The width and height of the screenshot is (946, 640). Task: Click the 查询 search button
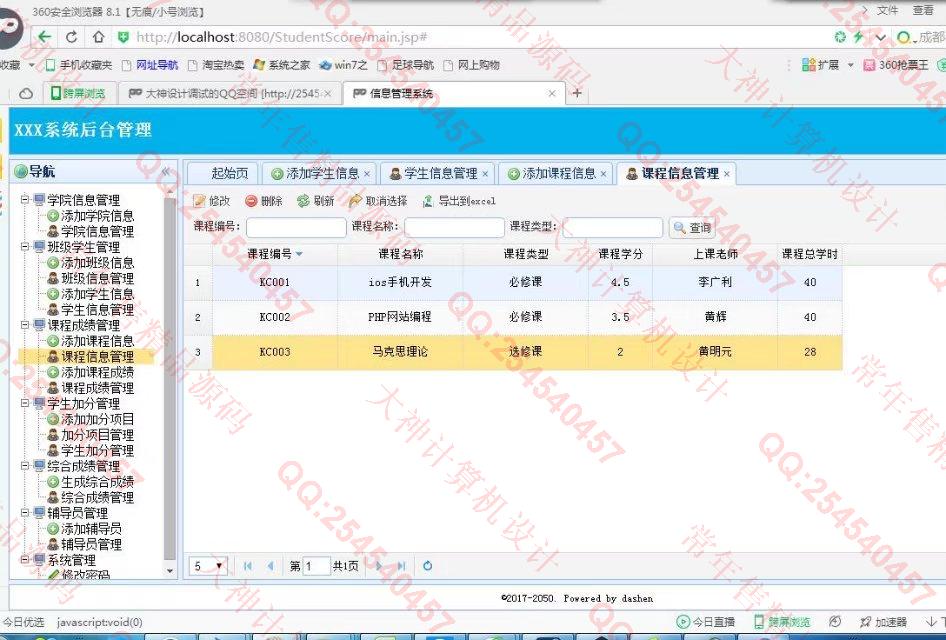click(692, 227)
